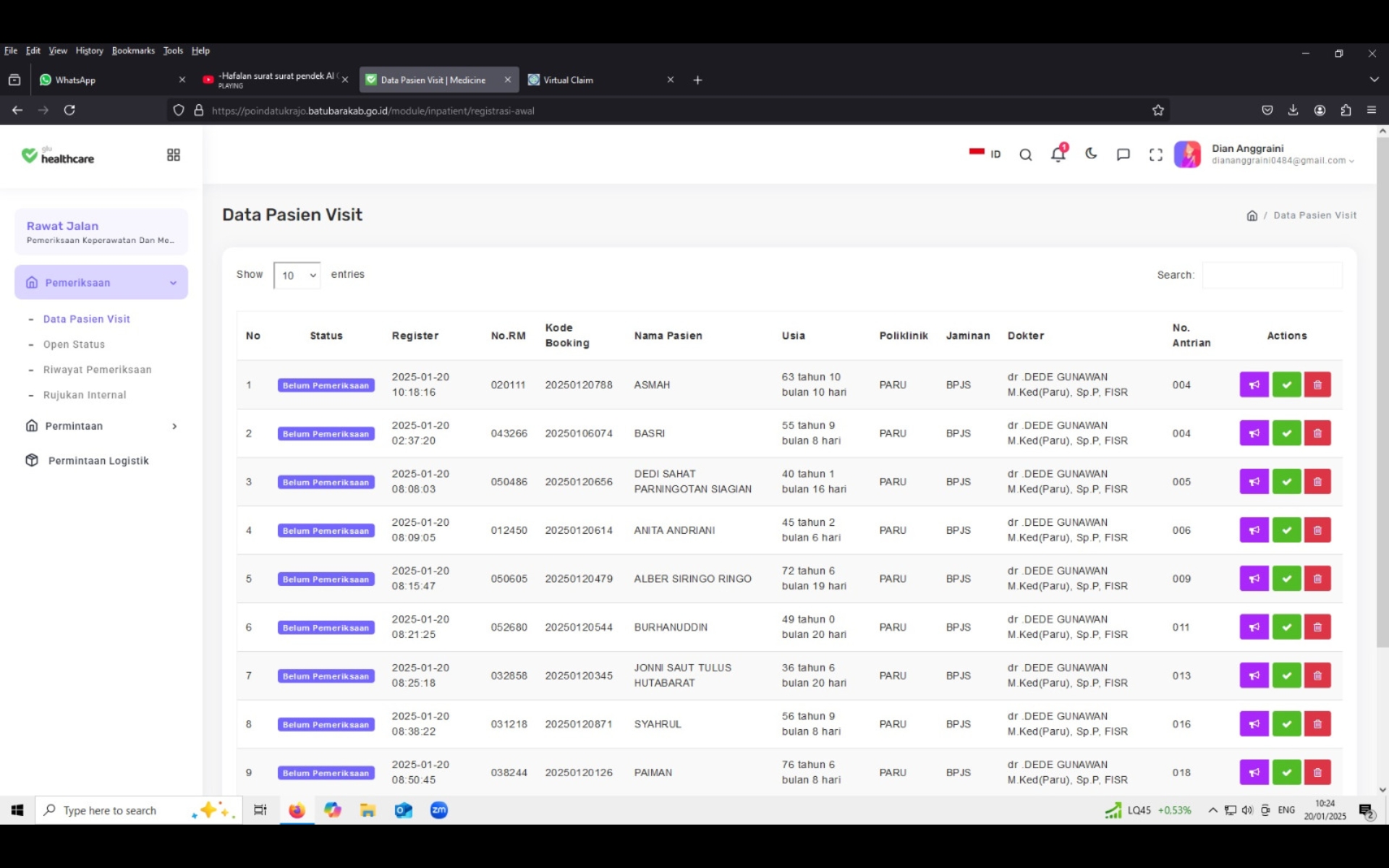Image resolution: width=1389 pixels, height=868 pixels.
Task: Click megaphone icon for JONNI SAUT TULUS
Action: coord(1254,676)
